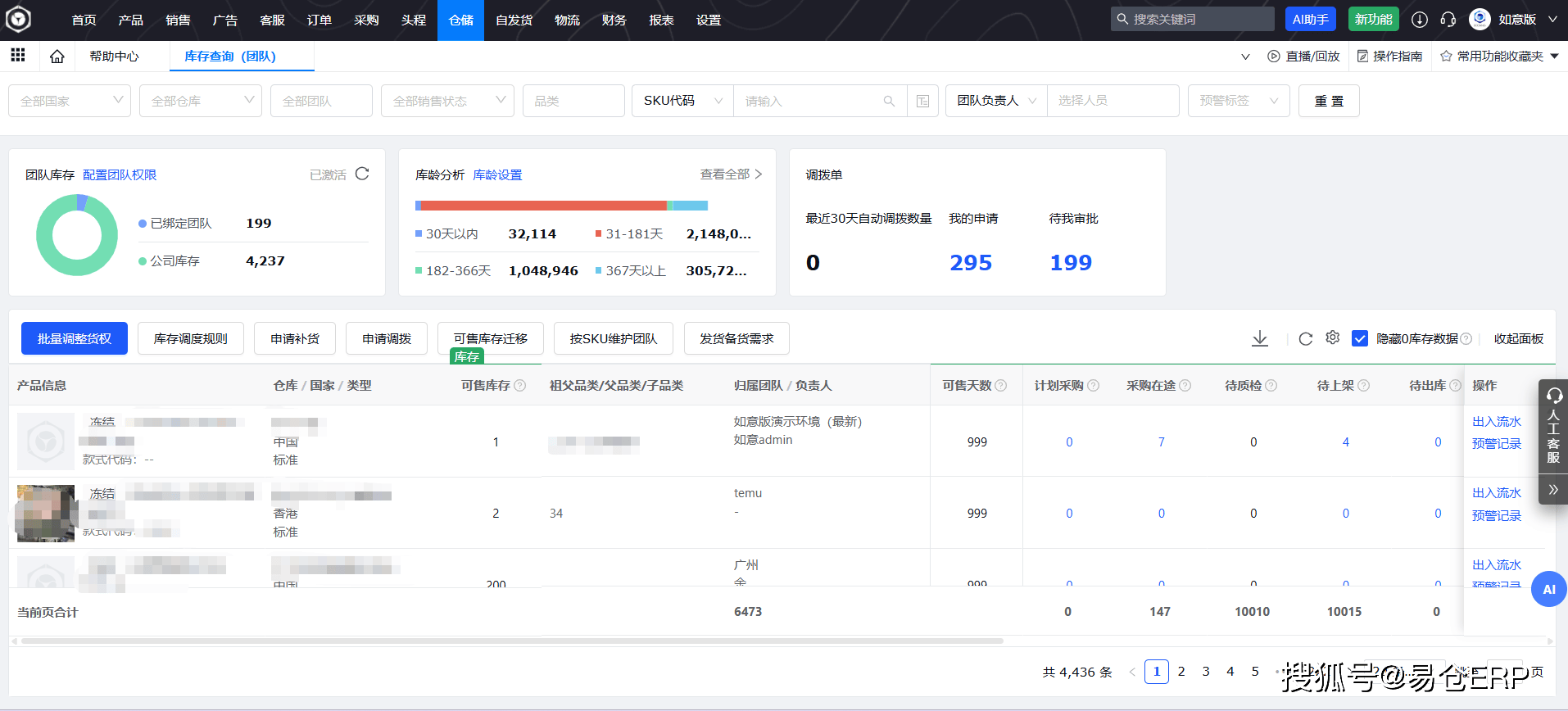Screen dimensions: 1568x711
Task: Open the apps grid menu icon
Action: pyautogui.click(x=18, y=56)
